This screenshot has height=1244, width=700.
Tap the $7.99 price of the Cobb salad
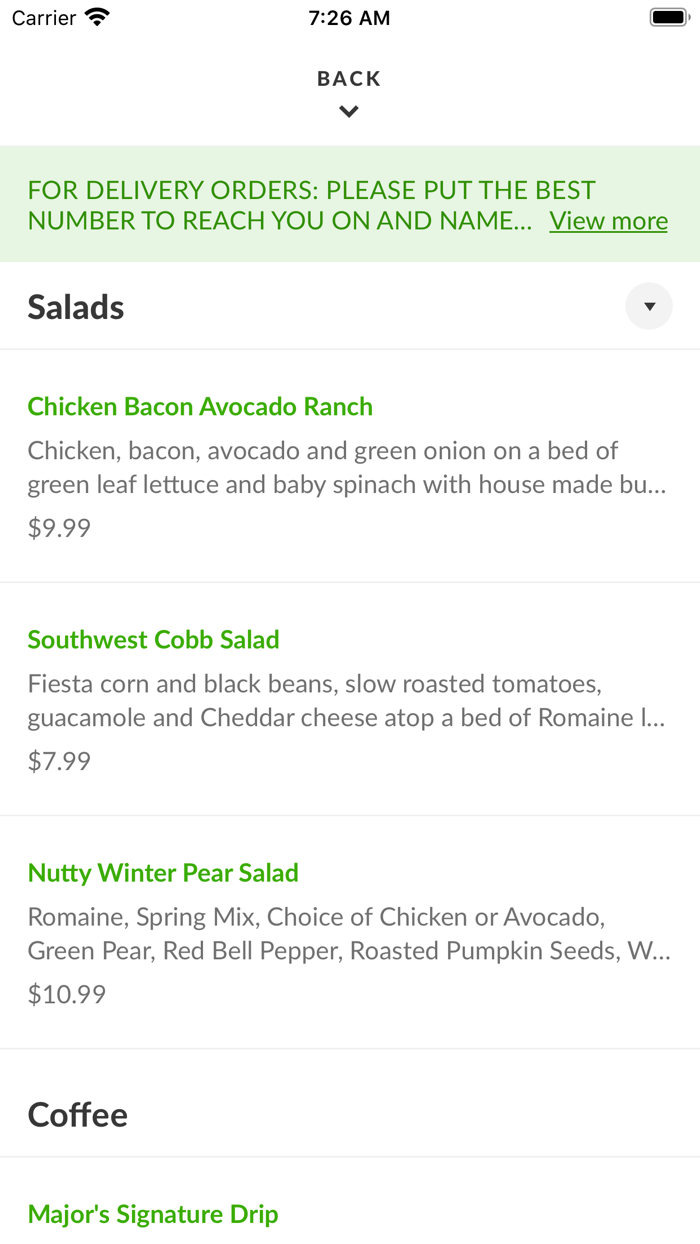click(58, 760)
